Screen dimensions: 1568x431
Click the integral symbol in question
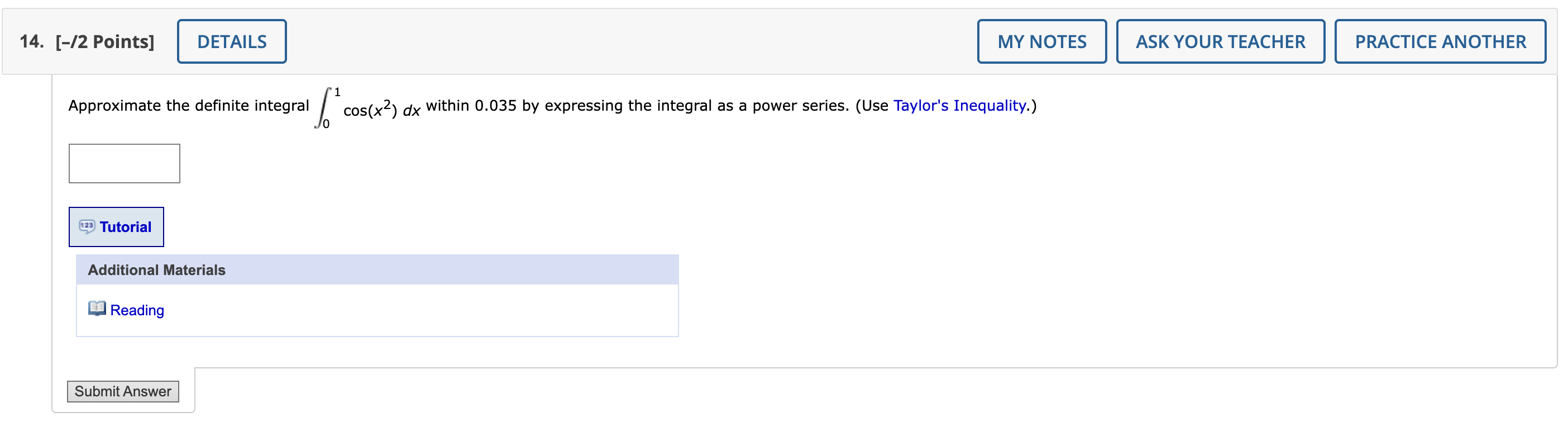(324, 108)
